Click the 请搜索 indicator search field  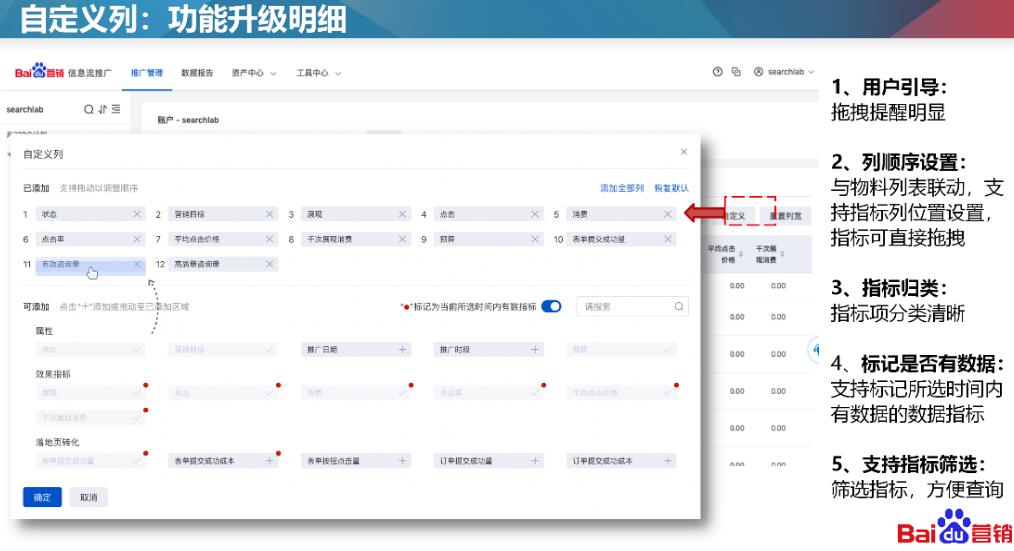(625, 307)
